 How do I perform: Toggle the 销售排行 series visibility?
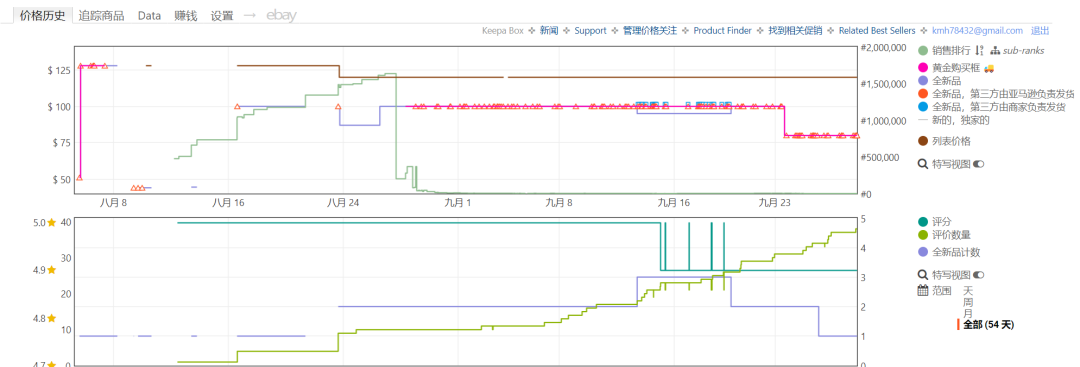coord(944,50)
